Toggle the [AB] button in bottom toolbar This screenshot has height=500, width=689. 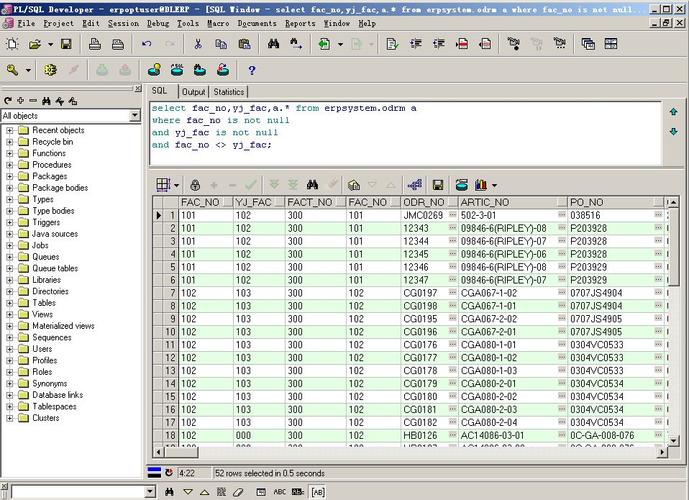click(x=318, y=492)
